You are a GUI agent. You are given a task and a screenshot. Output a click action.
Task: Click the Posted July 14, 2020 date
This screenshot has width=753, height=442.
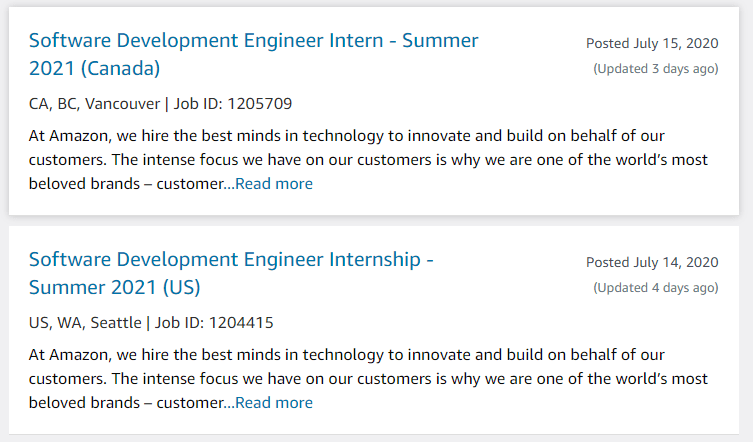tap(652, 263)
